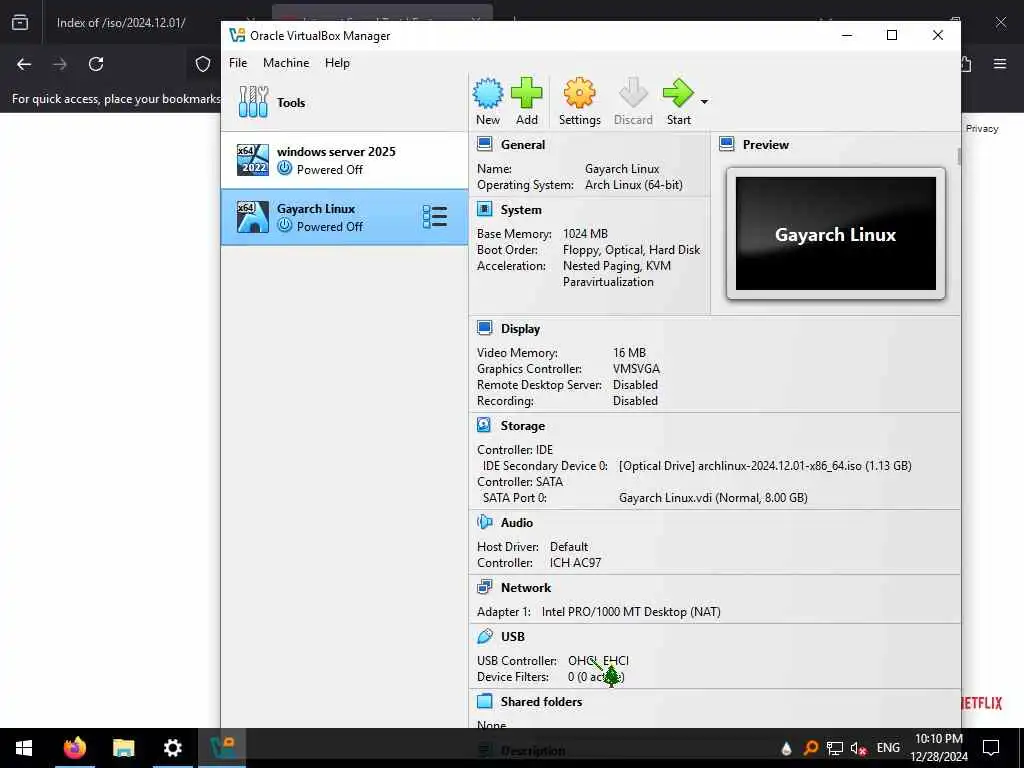Open the browser tab overview icon

[x=20, y=22]
